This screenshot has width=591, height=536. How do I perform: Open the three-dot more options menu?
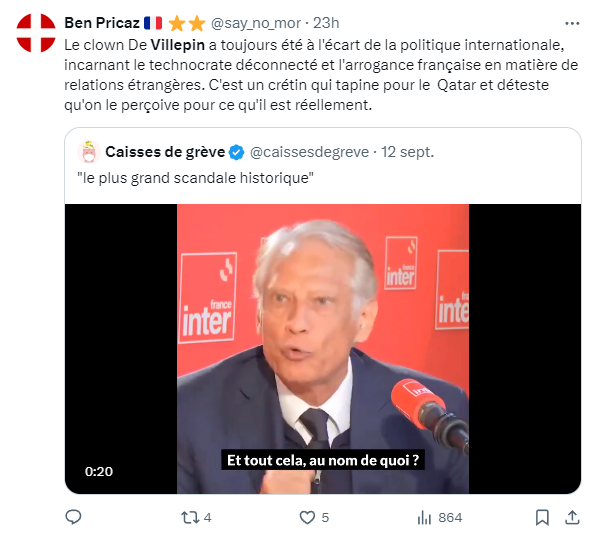pos(572,23)
